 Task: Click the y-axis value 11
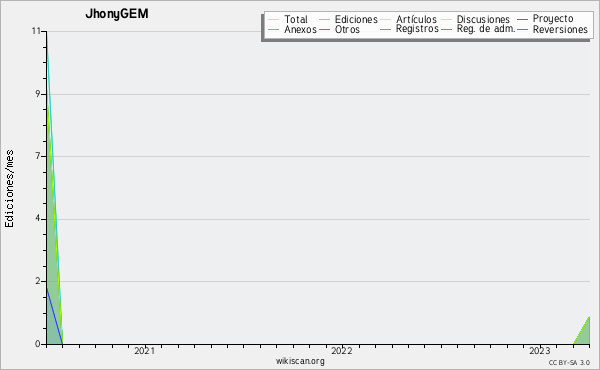pyautogui.click(x=36, y=31)
